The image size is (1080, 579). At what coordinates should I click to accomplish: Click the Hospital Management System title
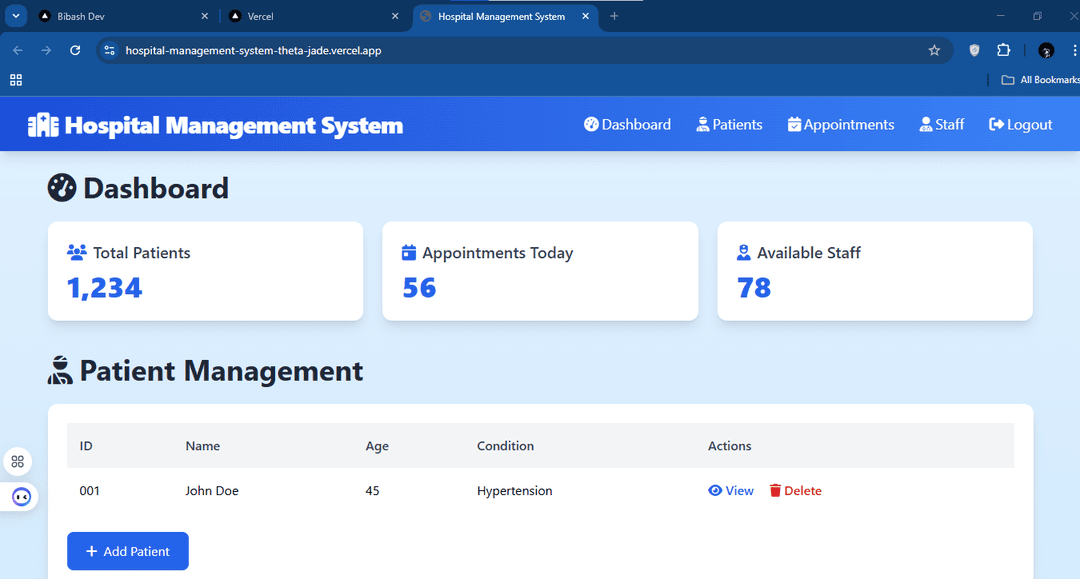pos(233,125)
